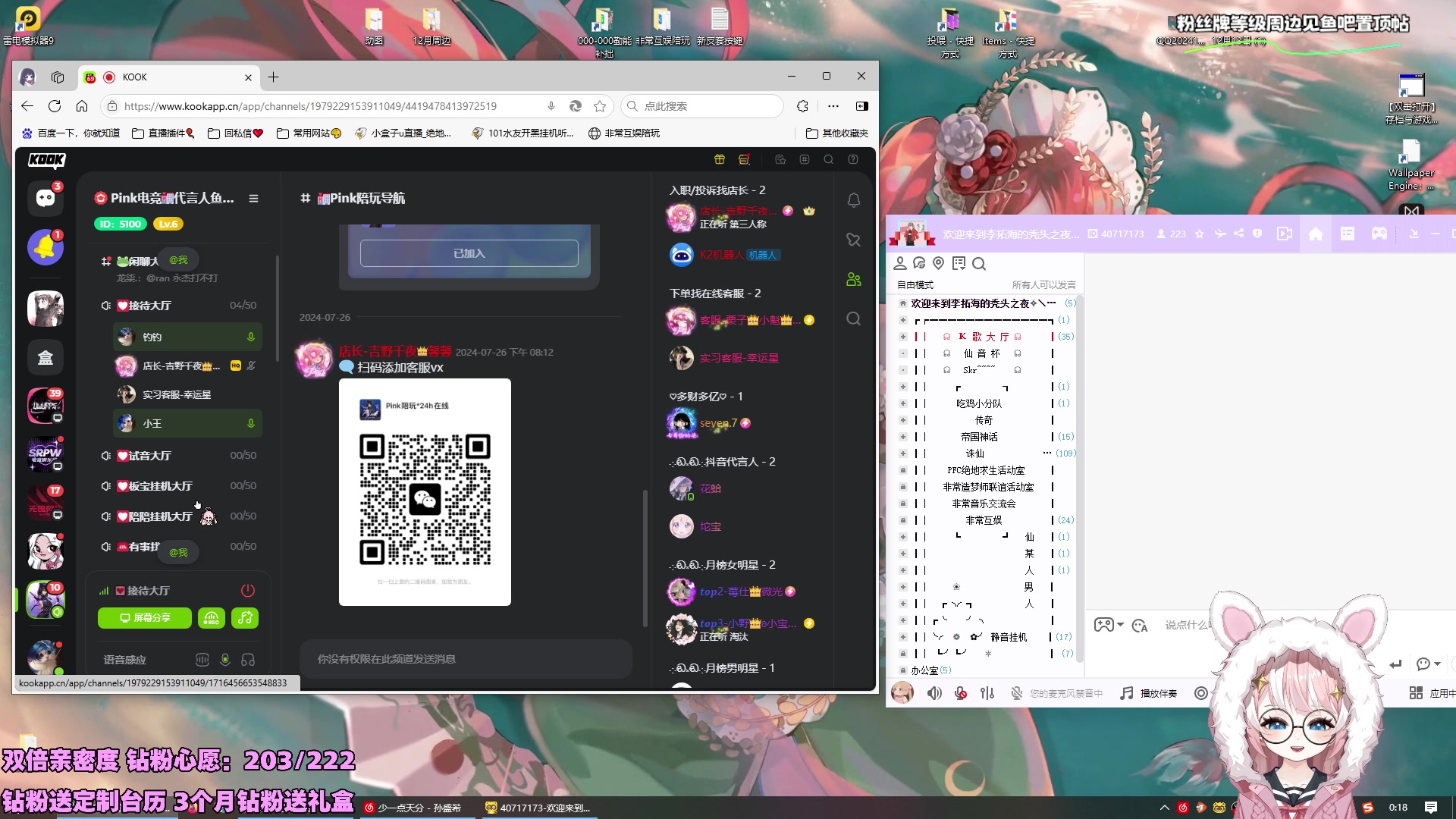Click the browser refresh button
Viewport: 1456px width, 819px height.
click(x=55, y=106)
